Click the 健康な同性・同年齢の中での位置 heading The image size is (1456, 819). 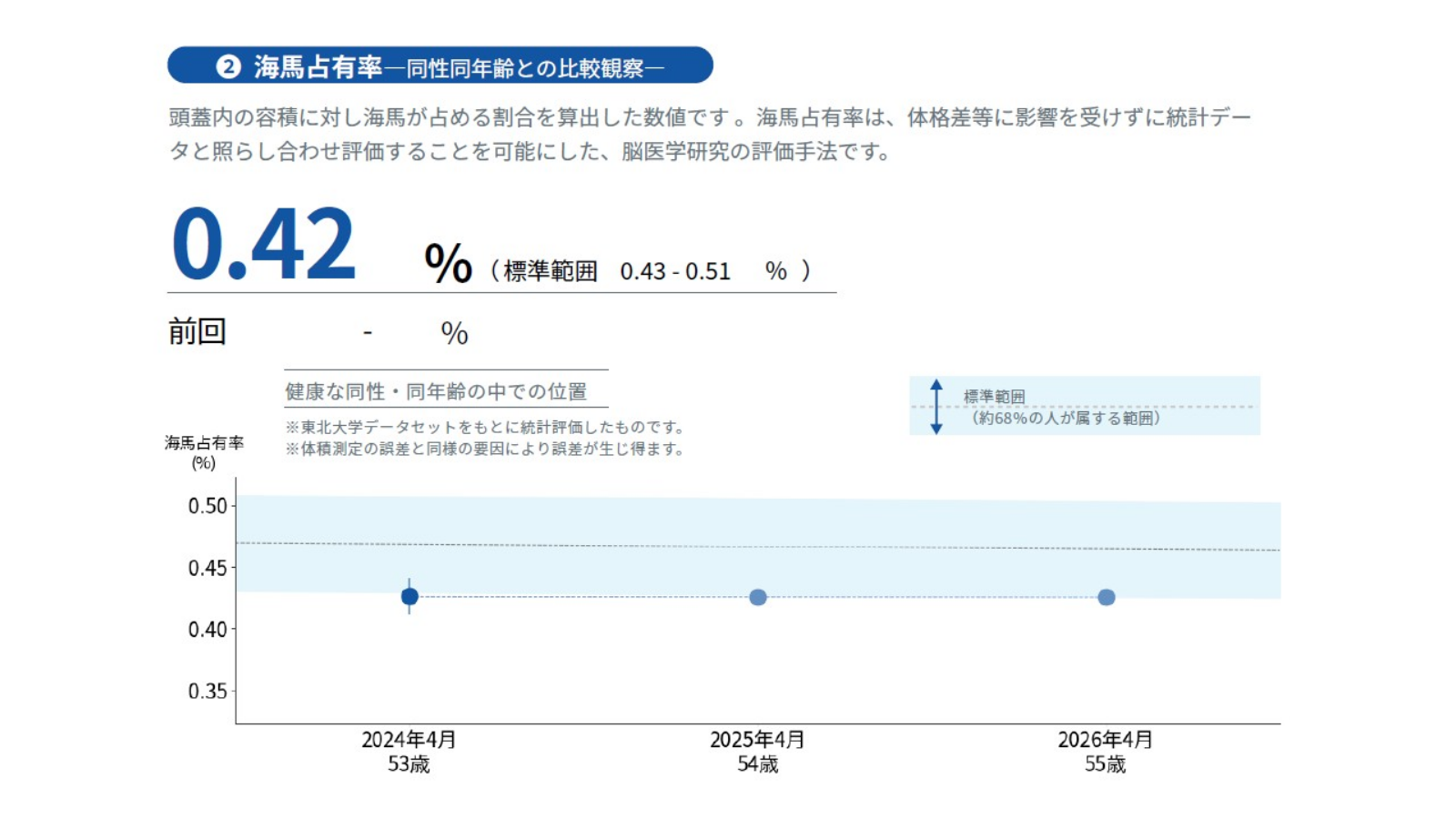click(436, 391)
